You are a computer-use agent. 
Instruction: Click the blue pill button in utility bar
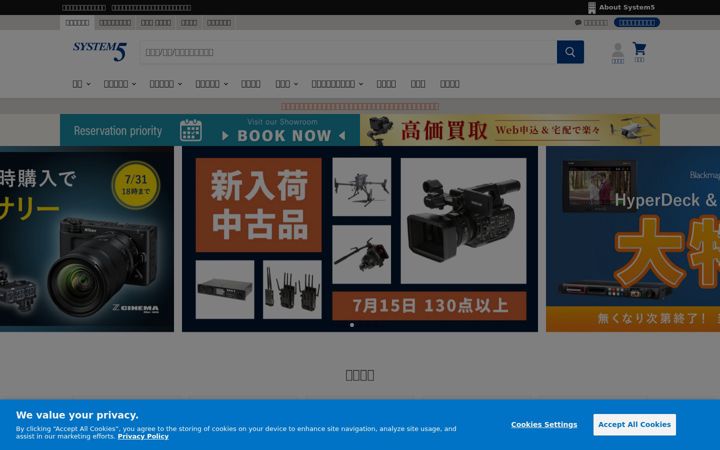636,22
